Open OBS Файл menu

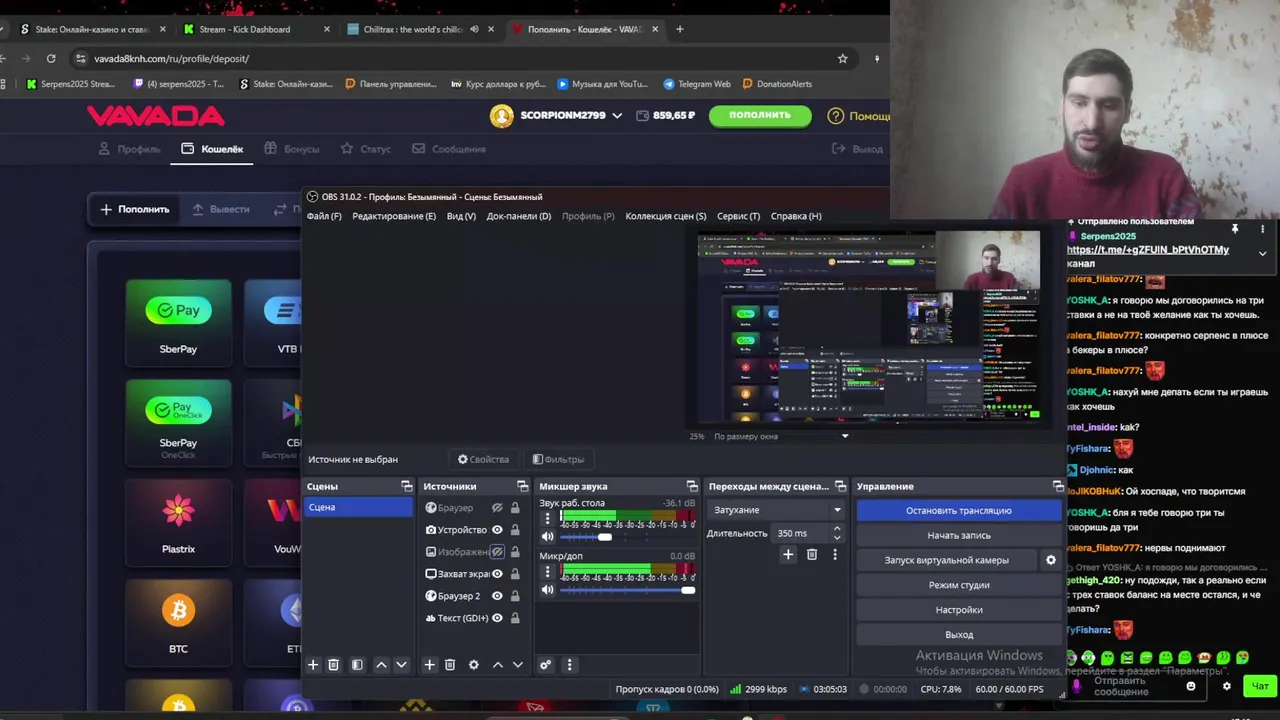click(x=324, y=216)
